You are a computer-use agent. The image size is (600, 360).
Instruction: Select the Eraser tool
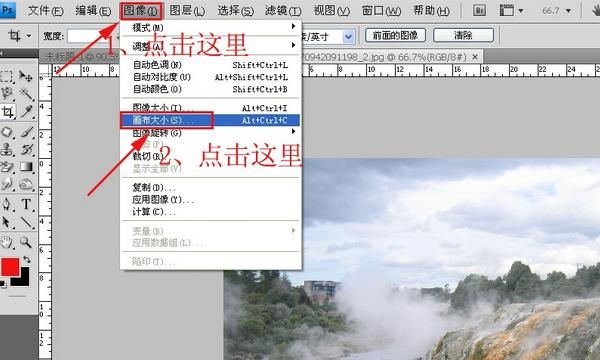click(x=7, y=167)
